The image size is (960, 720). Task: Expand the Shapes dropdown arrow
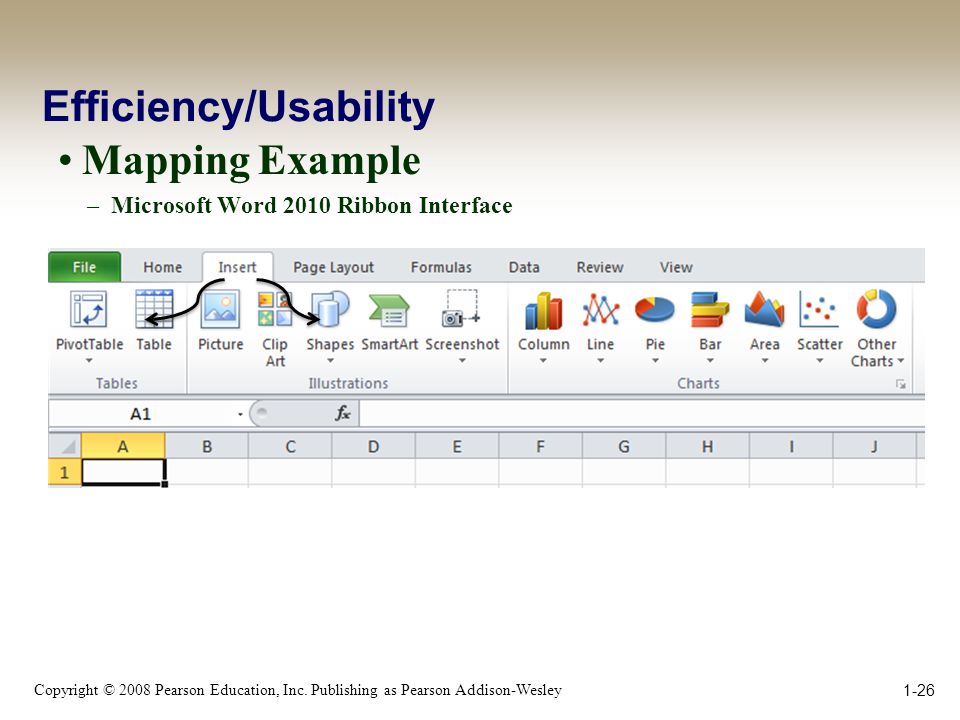point(330,361)
